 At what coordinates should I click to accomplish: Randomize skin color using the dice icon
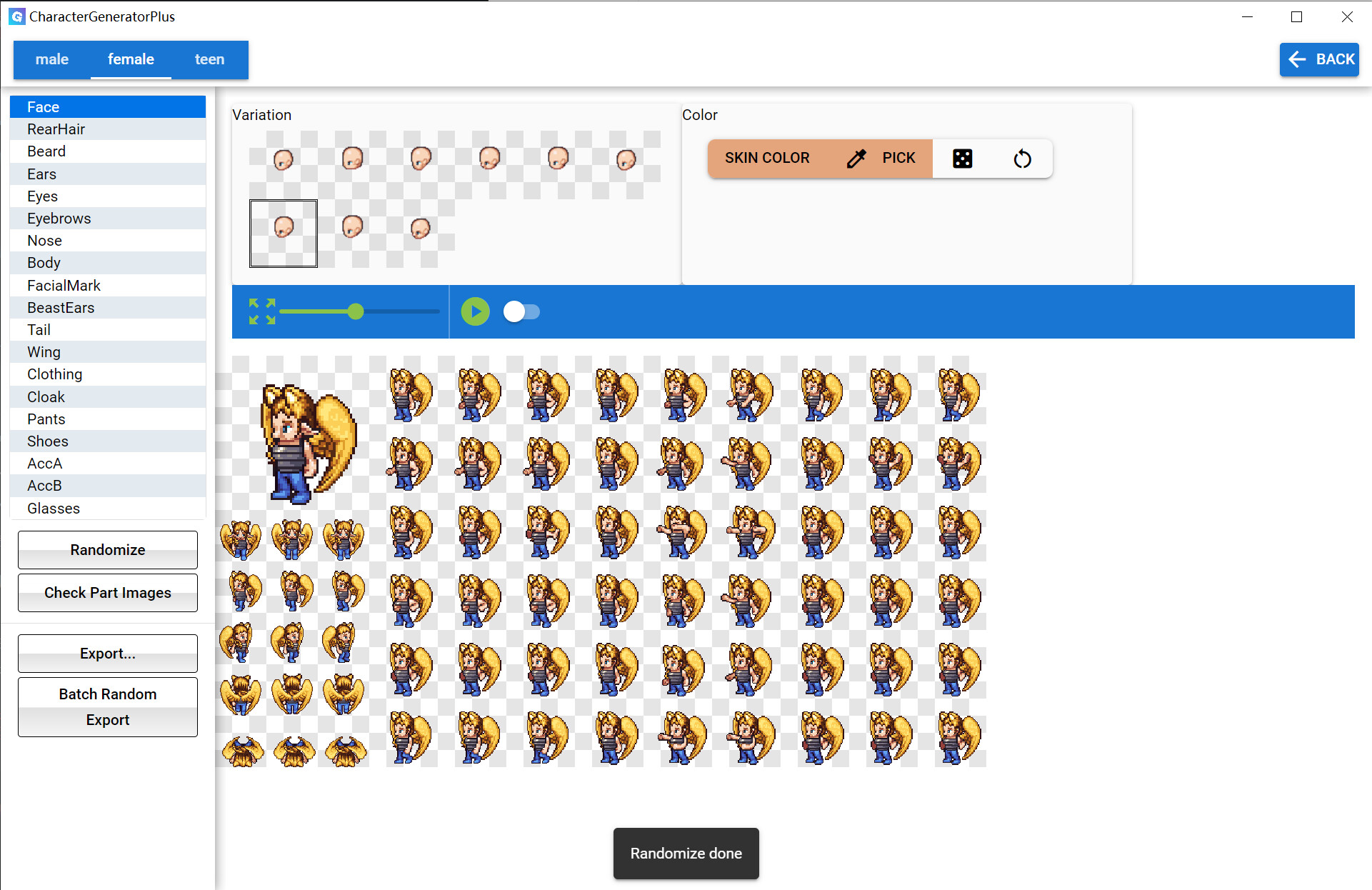point(963,158)
